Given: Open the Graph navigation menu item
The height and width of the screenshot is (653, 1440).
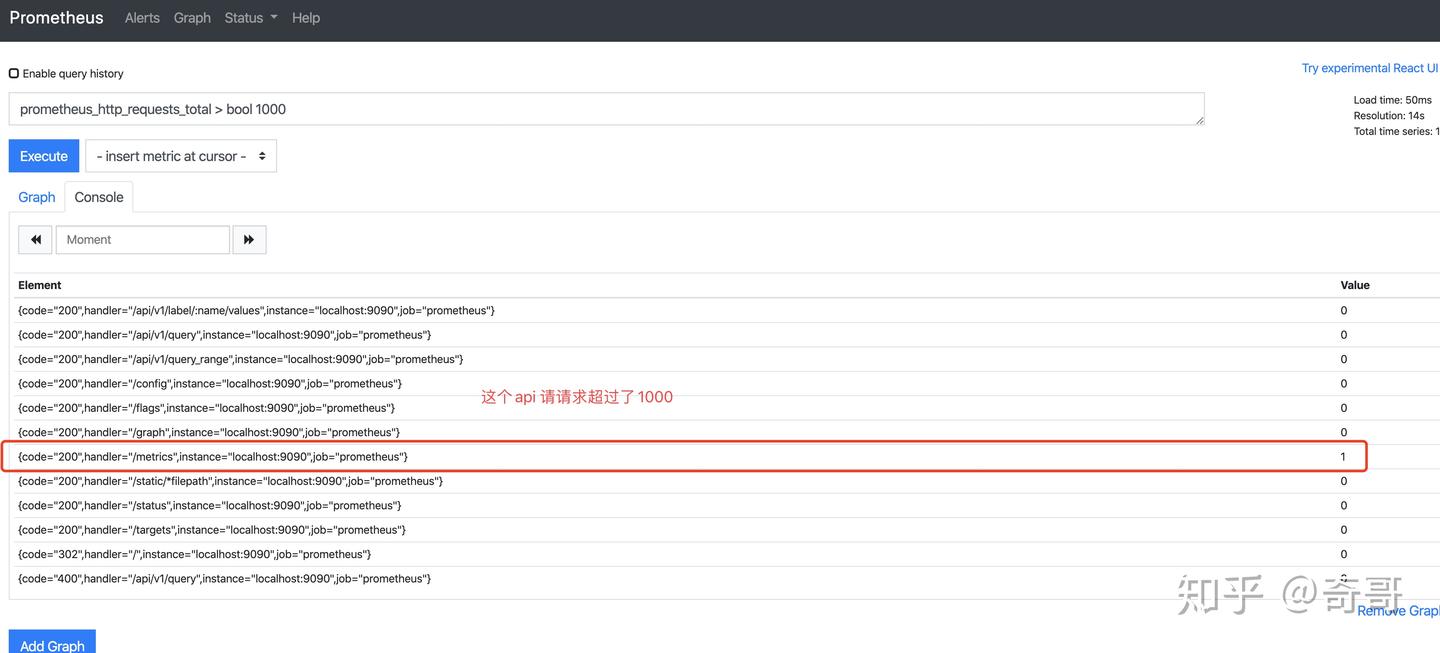Looking at the screenshot, I should [192, 17].
